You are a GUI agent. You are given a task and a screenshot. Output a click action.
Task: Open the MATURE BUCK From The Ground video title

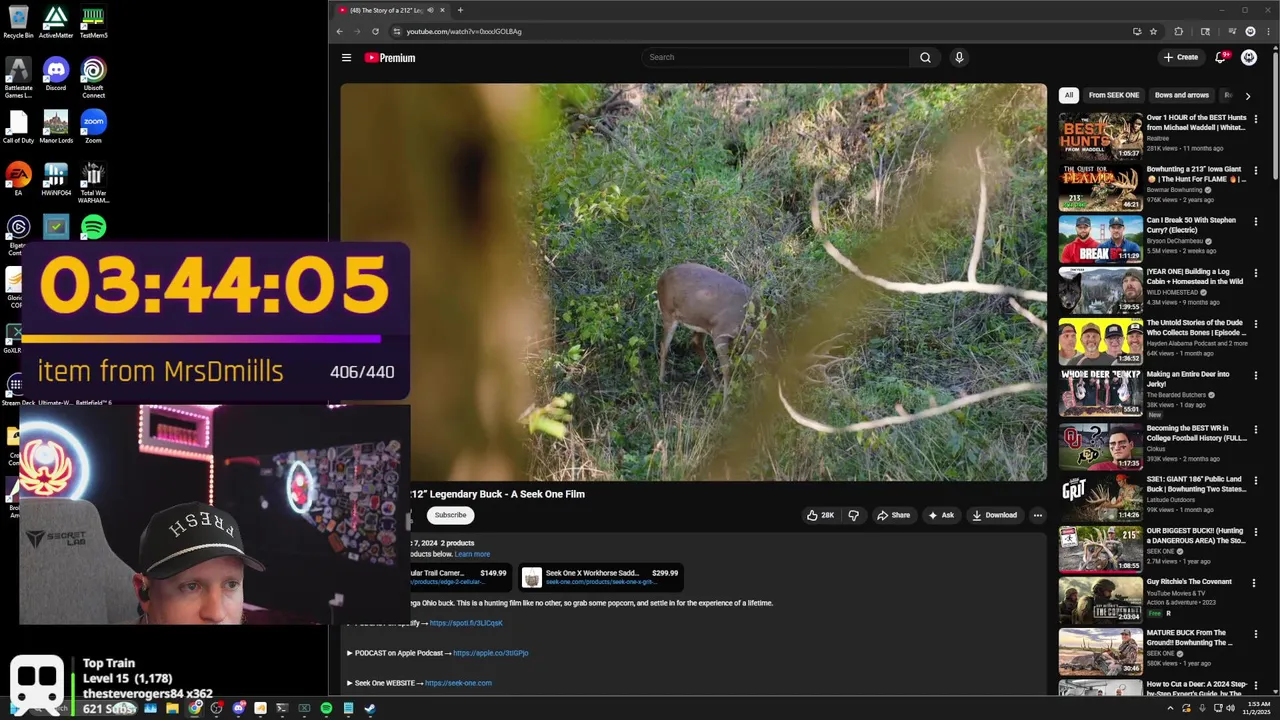click(1195, 638)
